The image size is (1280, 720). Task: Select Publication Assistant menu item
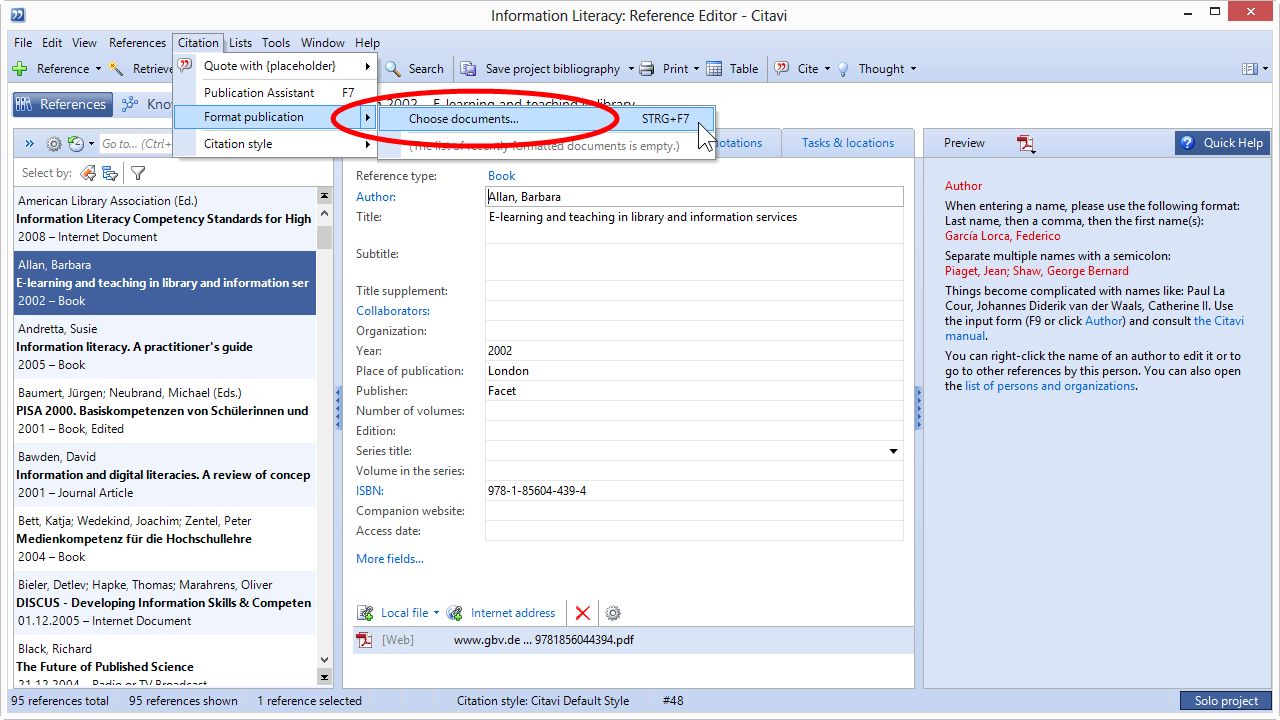tap(275, 93)
